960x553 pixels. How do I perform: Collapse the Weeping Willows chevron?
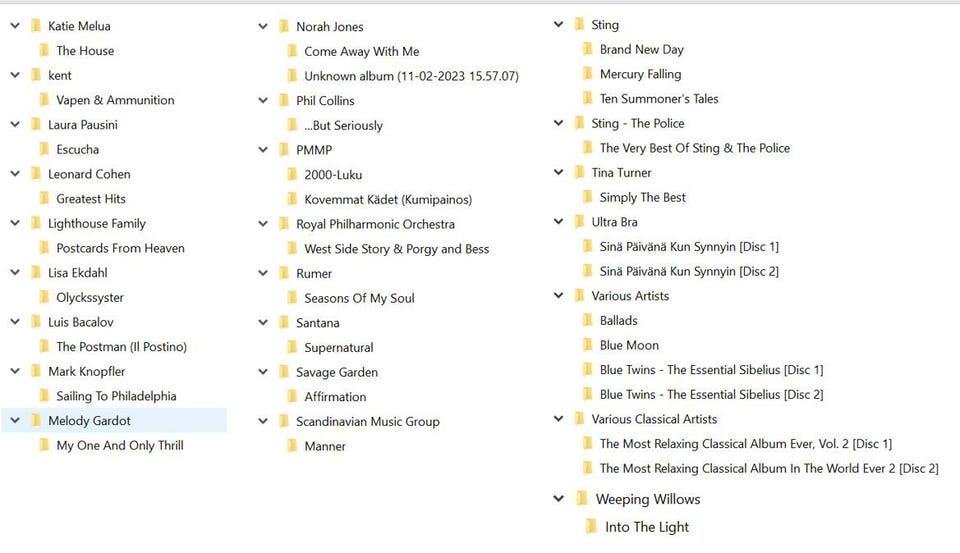point(559,499)
